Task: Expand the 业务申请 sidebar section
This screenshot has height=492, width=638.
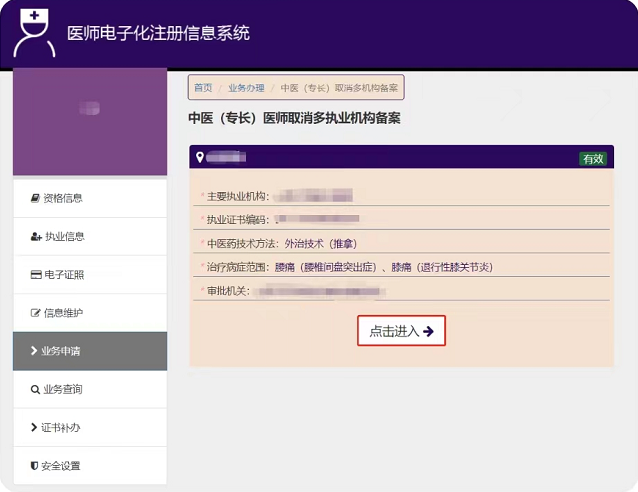Action: tap(89, 351)
